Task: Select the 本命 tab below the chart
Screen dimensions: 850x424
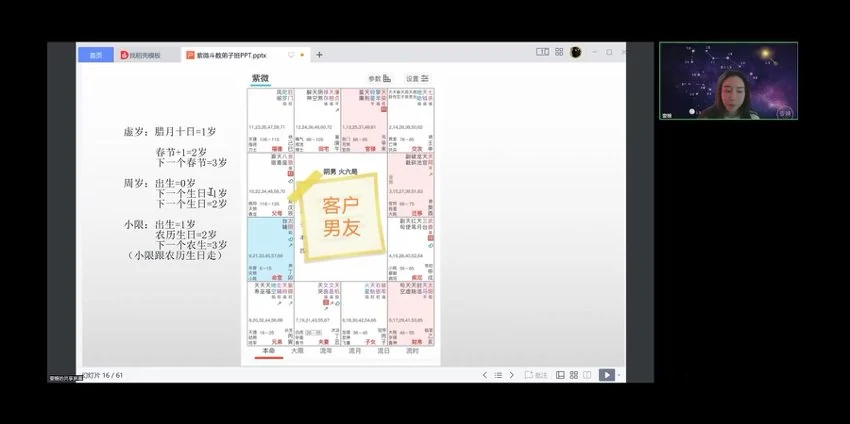Action: point(269,351)
